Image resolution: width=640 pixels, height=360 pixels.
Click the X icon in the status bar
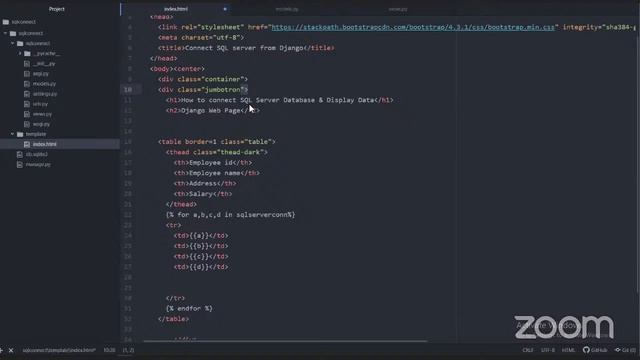pos(11,350)
